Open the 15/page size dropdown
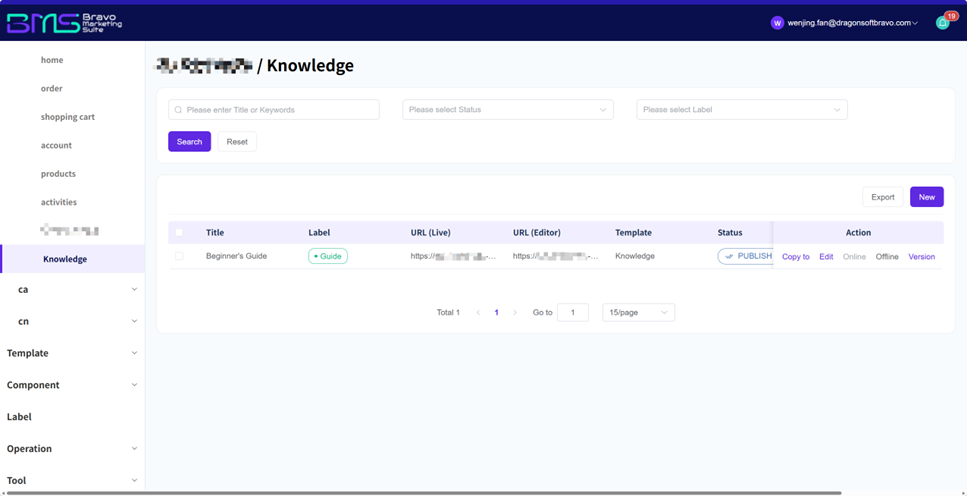This screenshot has height=496, width=967. pos(638,313)
